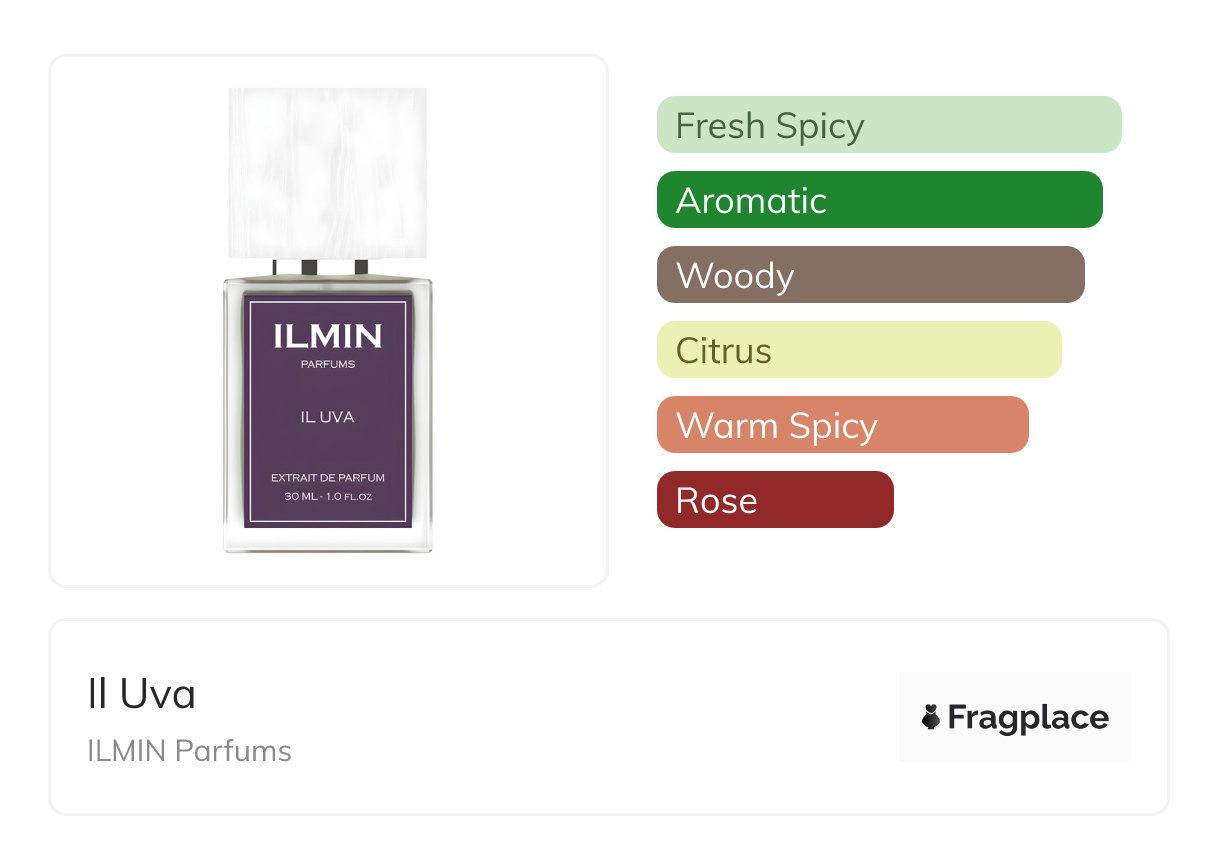1218x864 pixels.
Task: Select the green Aromatic accord bar
Action: [x=879, y=200]
